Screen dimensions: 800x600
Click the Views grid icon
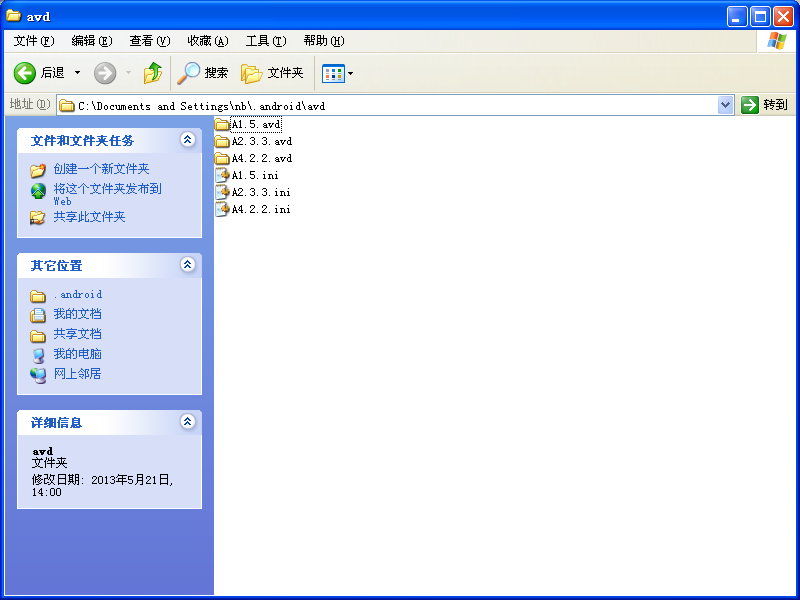click(x=333, y=73)
